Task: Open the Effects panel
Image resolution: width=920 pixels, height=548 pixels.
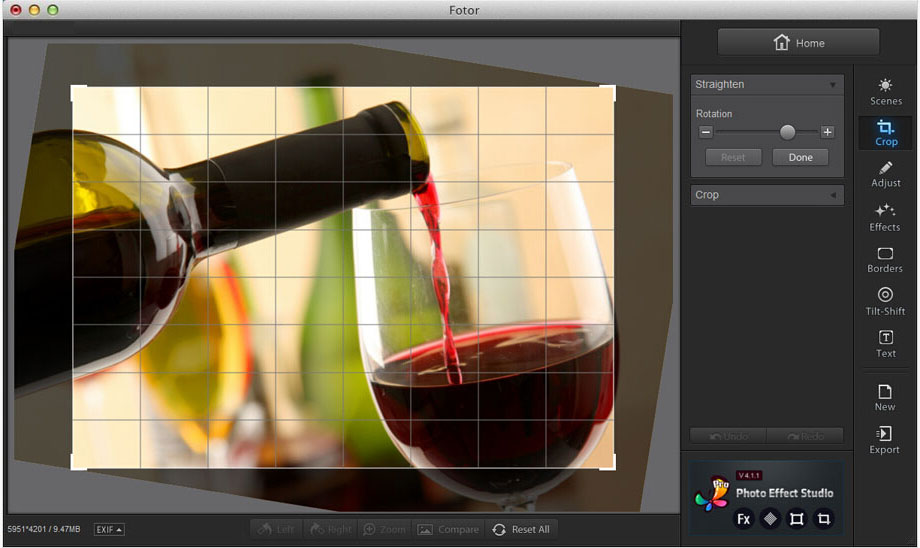Action: [x=885, y=218]
